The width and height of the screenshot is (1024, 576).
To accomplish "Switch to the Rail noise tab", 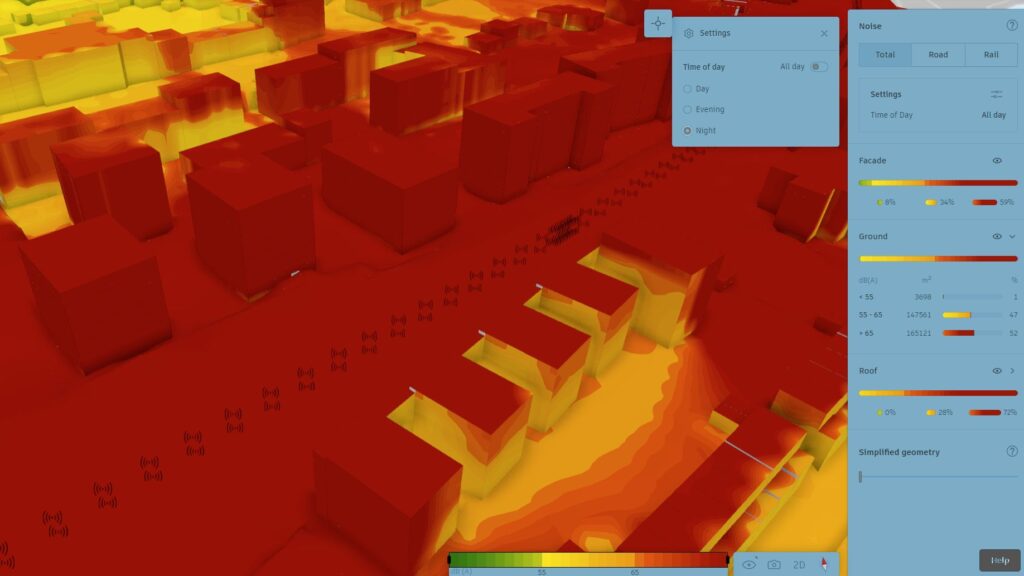I will 991,55.
